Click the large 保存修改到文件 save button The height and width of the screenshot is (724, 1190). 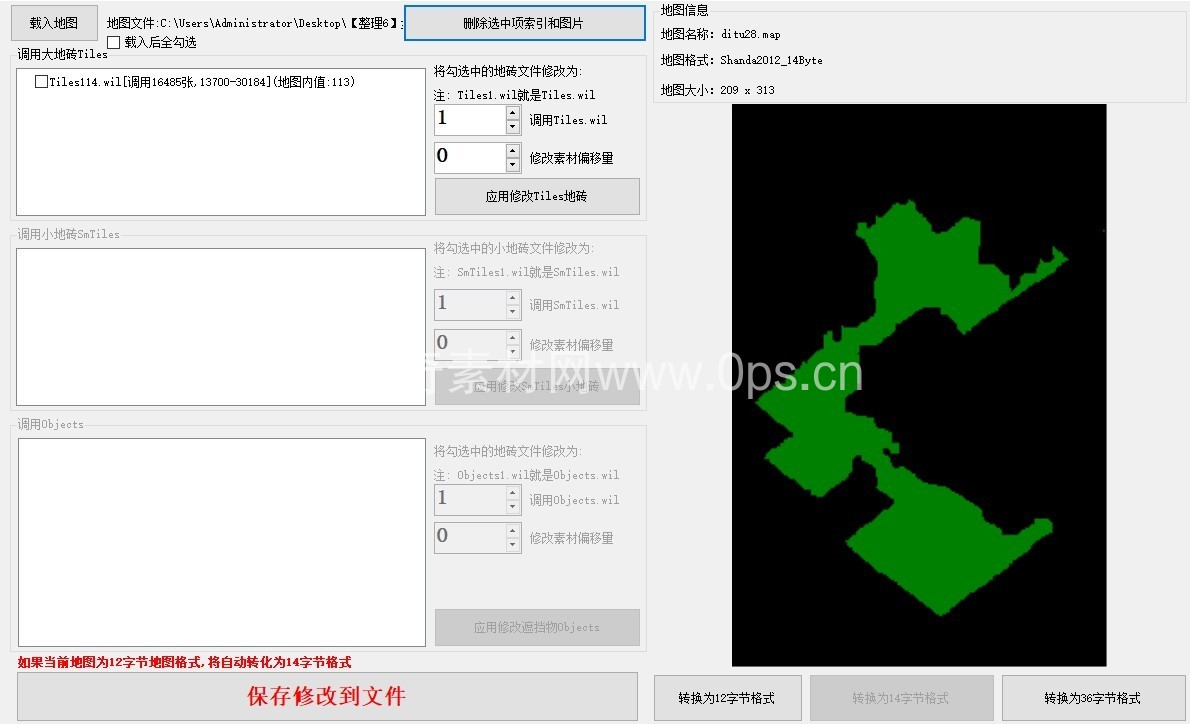point(327,696)
